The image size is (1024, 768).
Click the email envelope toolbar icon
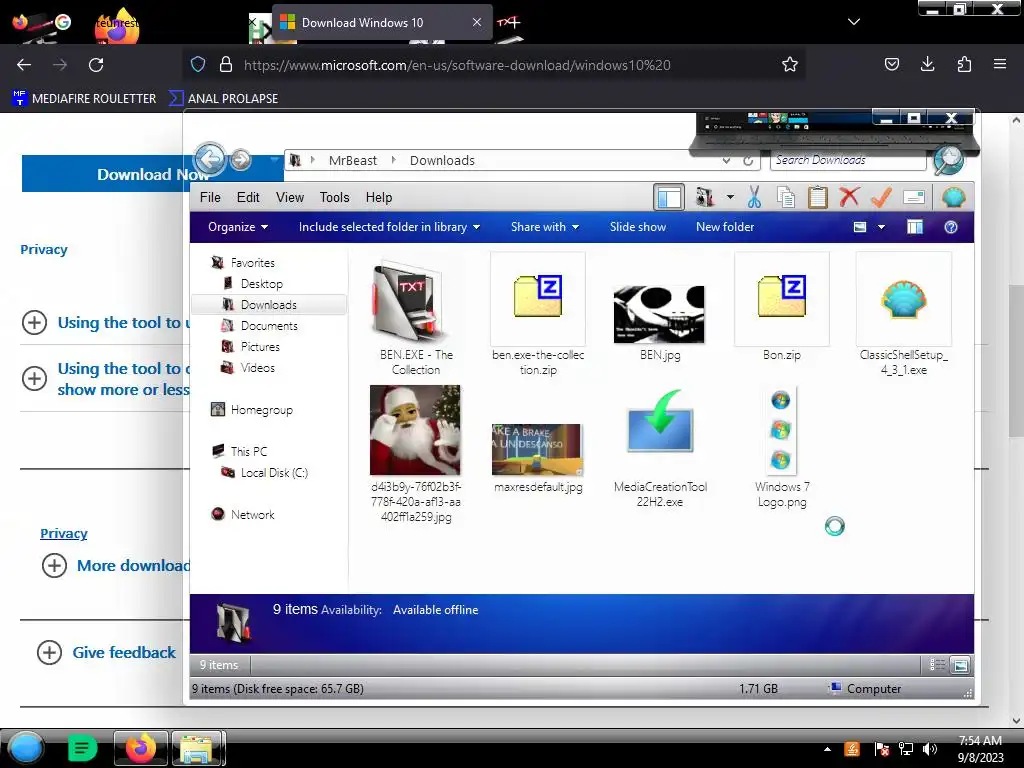click(914, 197)
